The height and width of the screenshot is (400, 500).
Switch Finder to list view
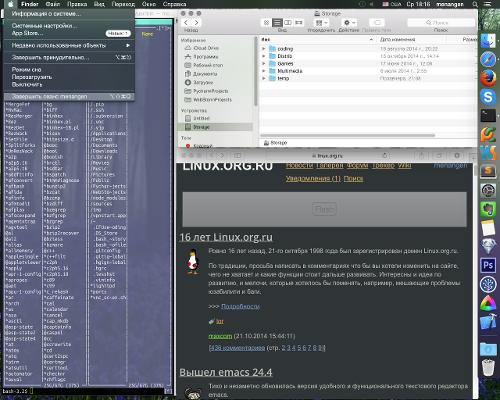[x=277, y=23]
